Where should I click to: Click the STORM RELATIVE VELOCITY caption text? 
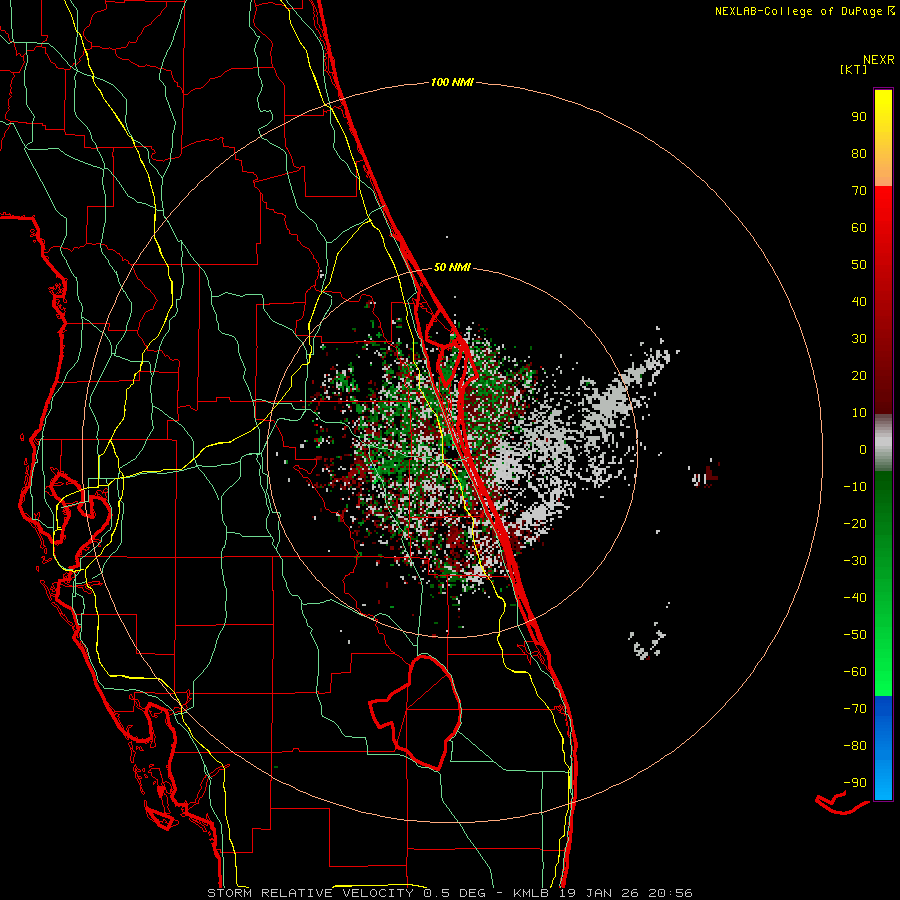(310, 893)
